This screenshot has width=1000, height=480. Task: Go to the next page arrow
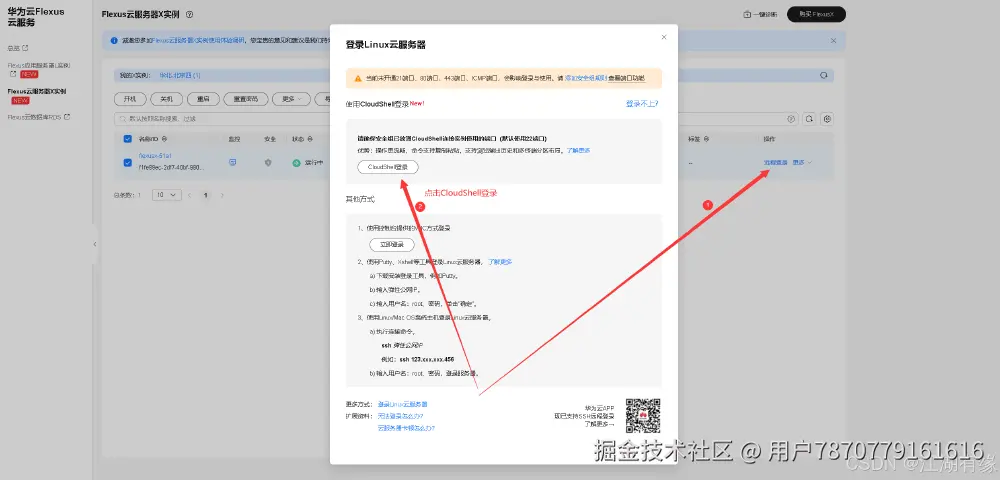click(222, 195)
